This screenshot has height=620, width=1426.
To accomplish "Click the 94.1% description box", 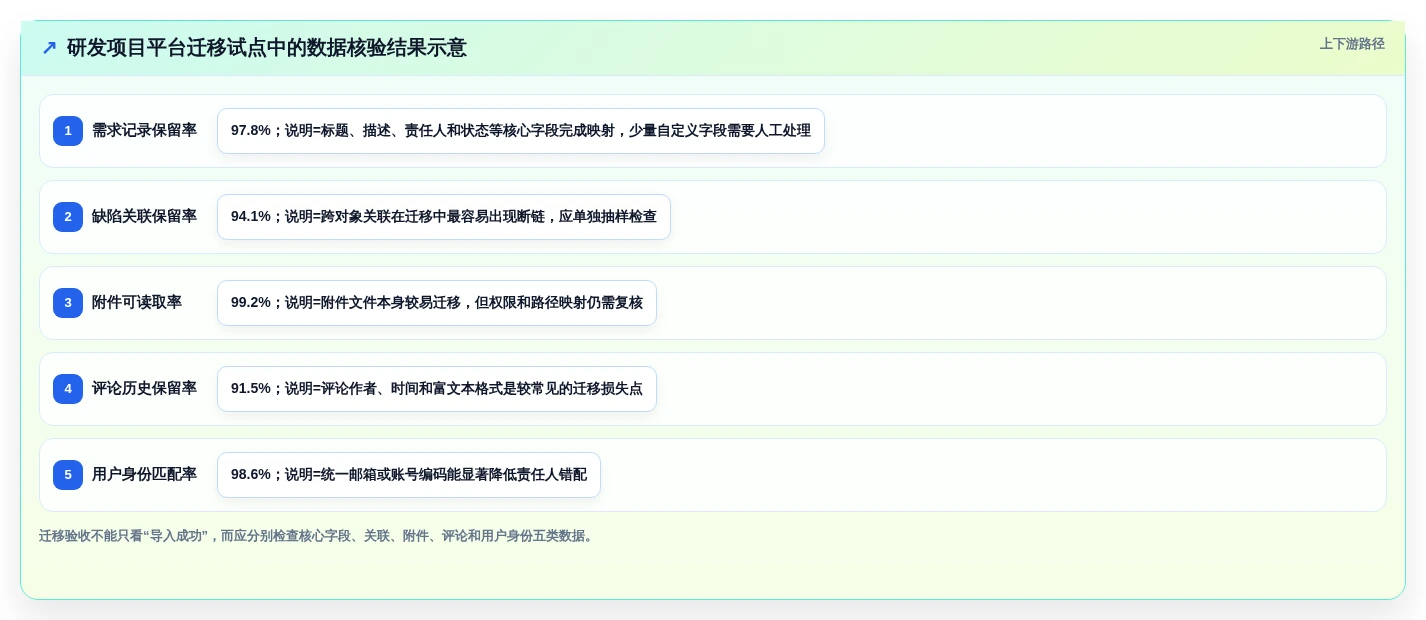I will click(x=444, y=217).
